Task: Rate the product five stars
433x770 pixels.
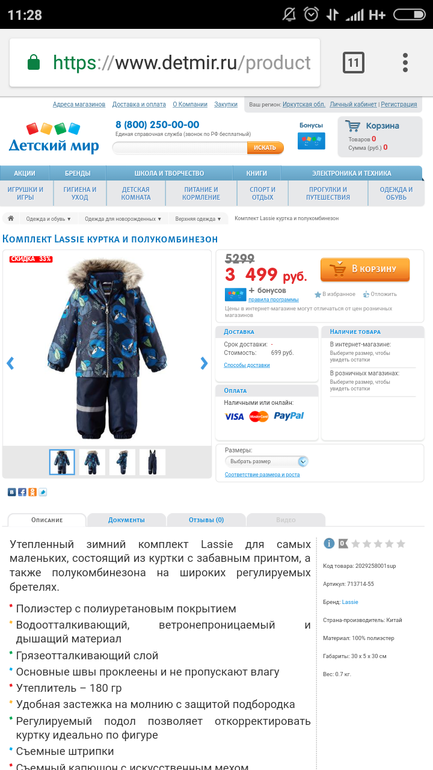Action: 401,544
